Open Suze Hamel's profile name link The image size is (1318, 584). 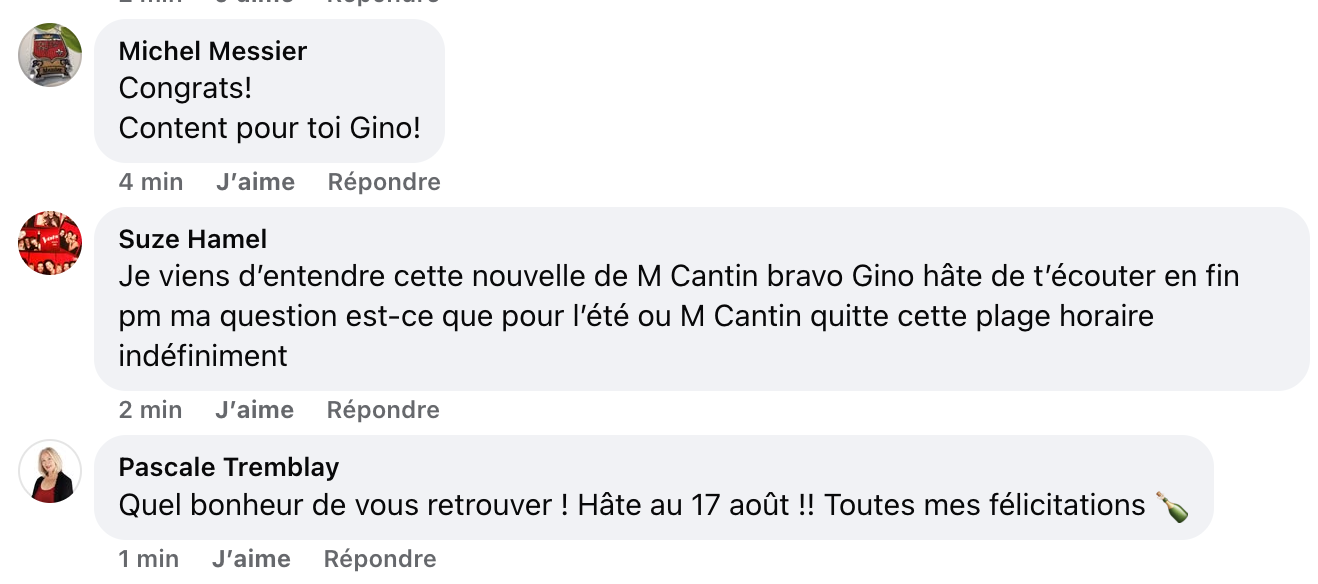[x=192, y=239]
